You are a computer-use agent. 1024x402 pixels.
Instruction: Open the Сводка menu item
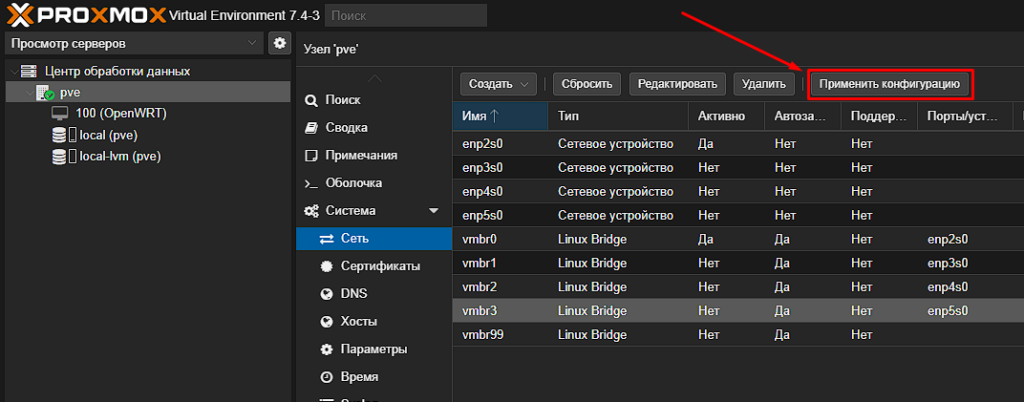click(x=374, y=128)
